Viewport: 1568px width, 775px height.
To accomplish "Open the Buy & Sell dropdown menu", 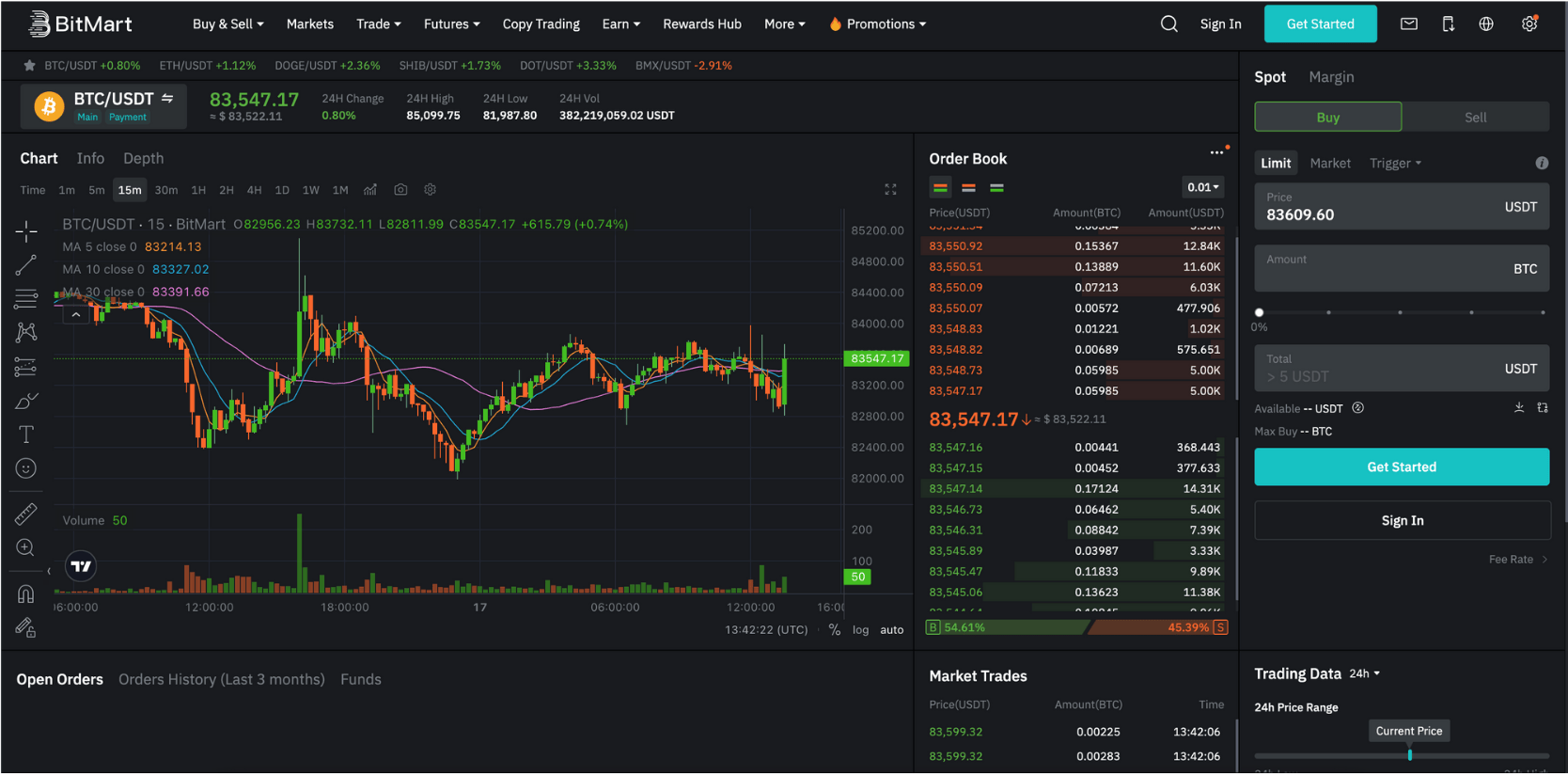I will [227, 24].
